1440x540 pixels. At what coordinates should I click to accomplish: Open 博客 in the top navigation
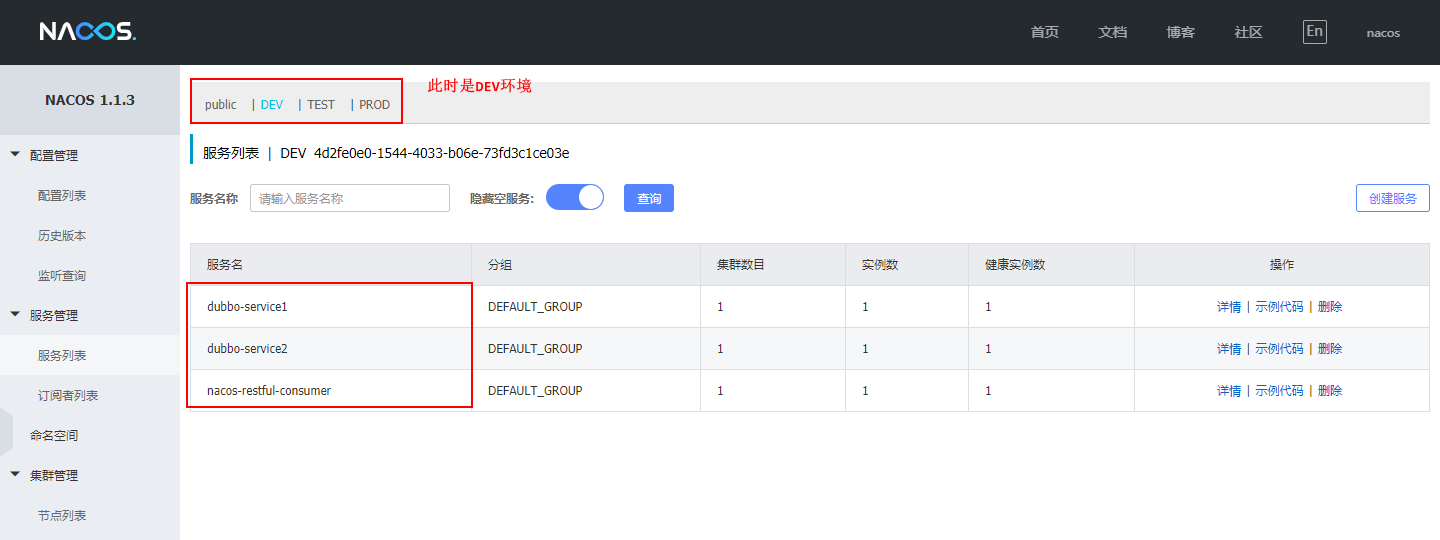pos(1180,32)
